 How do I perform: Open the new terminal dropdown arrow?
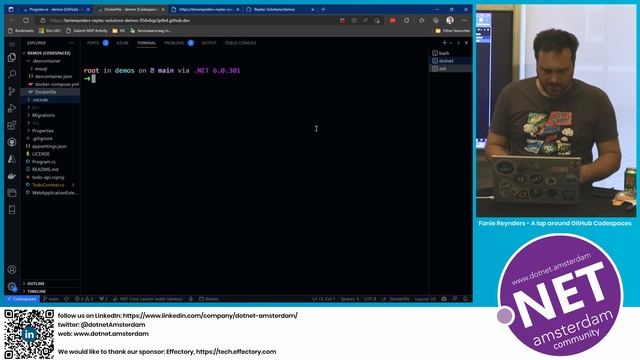451,43
